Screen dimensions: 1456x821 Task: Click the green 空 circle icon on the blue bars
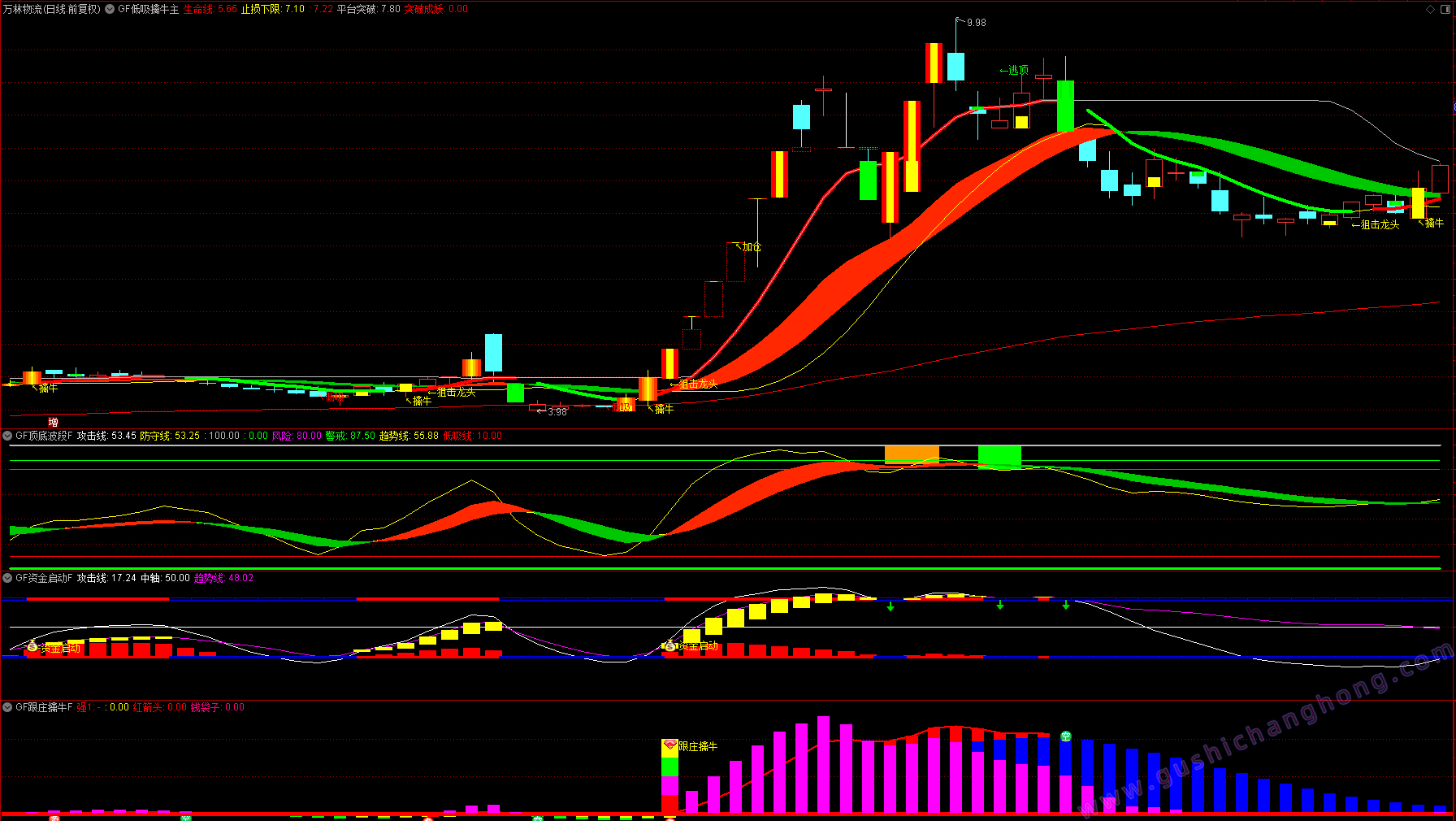[1066, 736]
